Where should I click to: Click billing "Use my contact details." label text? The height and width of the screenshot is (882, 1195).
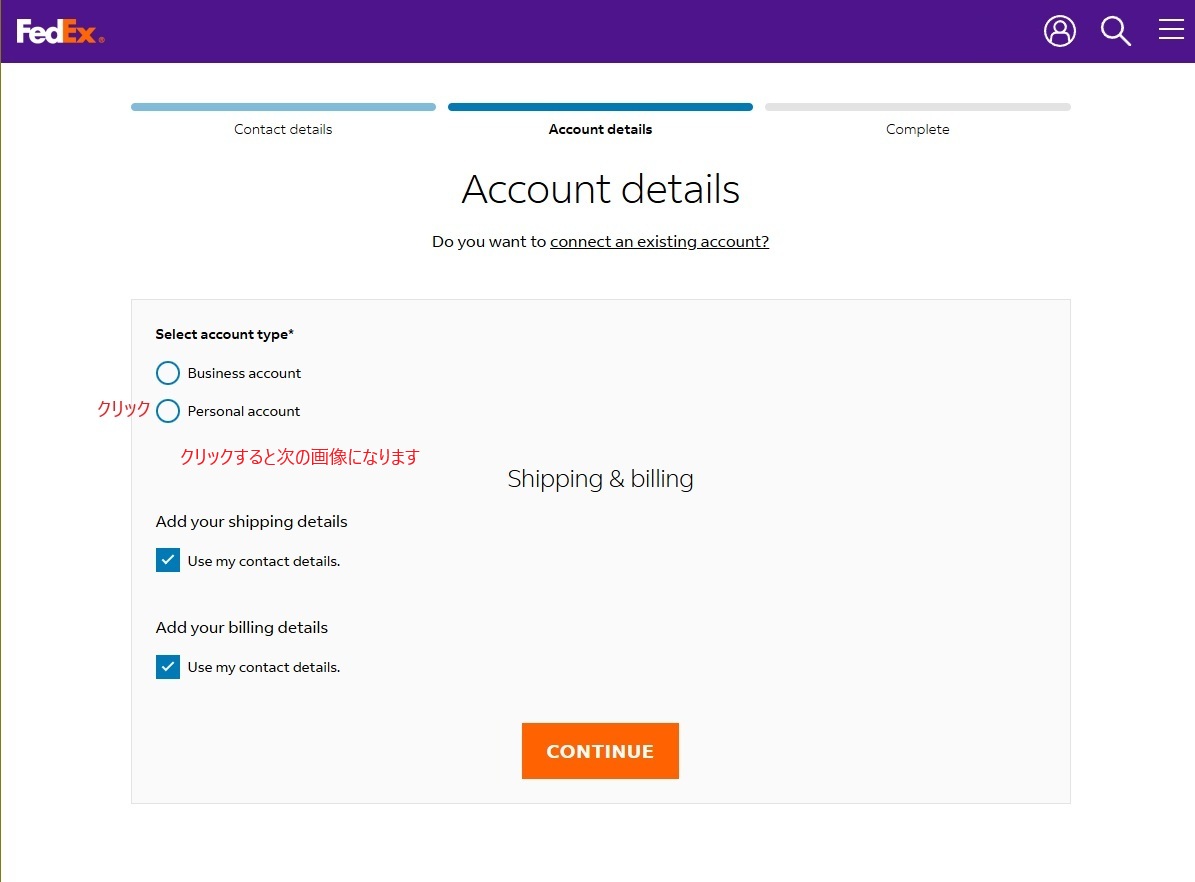[x=264, y=667]
